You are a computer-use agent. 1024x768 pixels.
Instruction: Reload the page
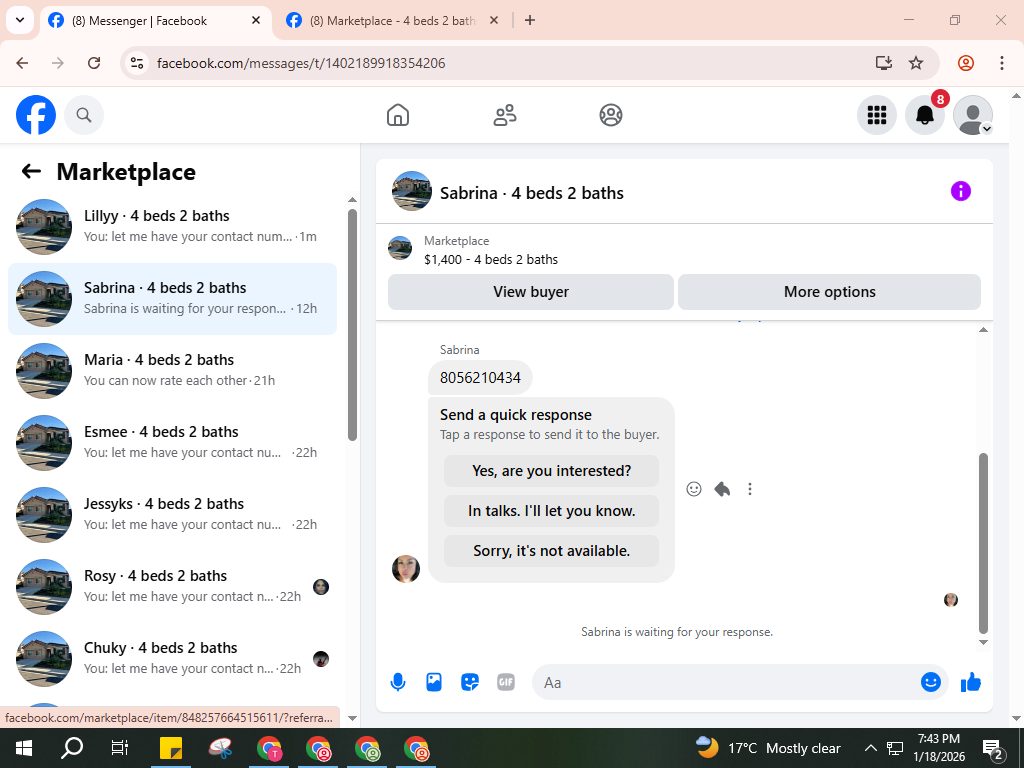tap(94, 63)
